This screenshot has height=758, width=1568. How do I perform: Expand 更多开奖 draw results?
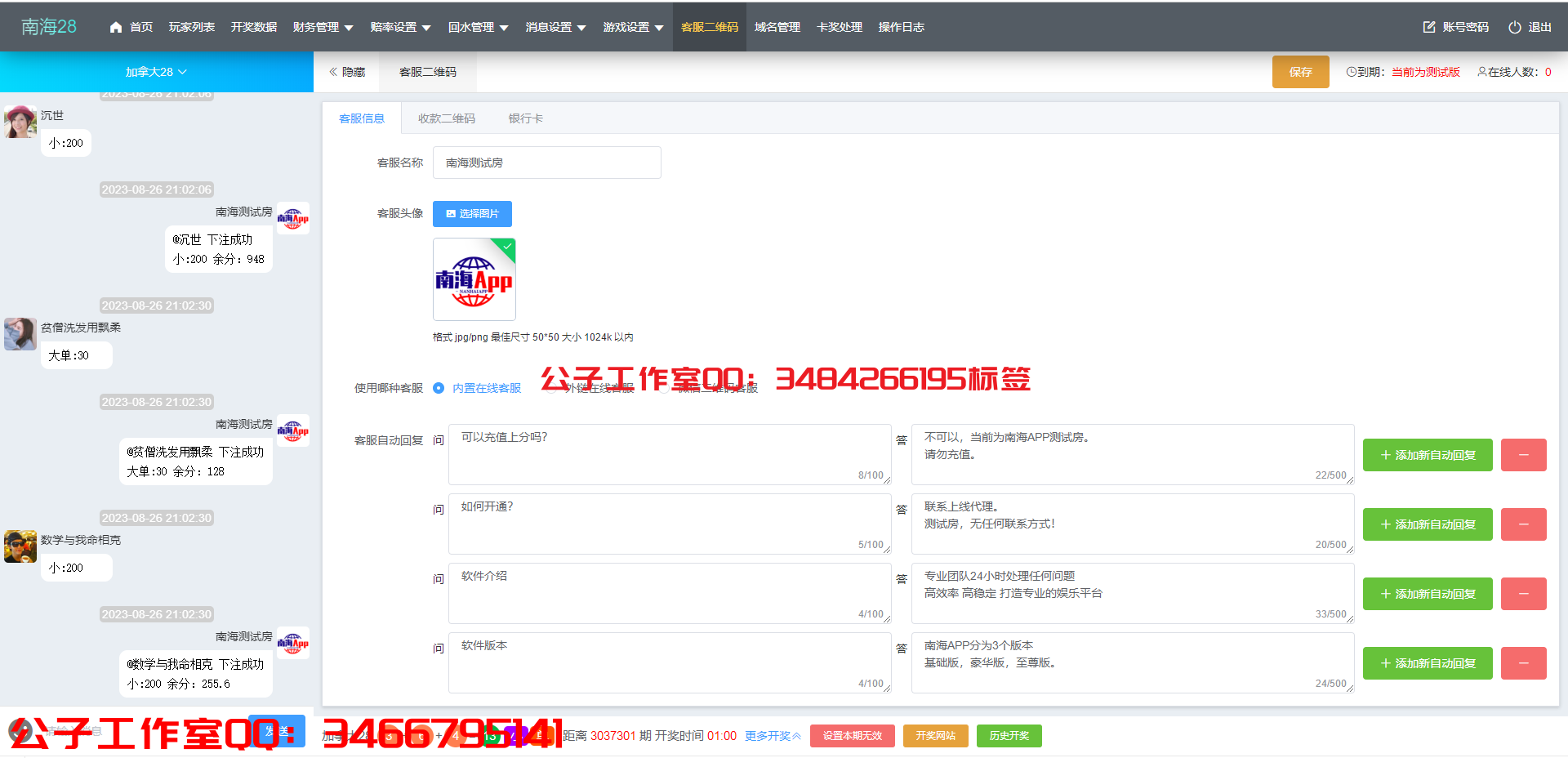(773, 736)
